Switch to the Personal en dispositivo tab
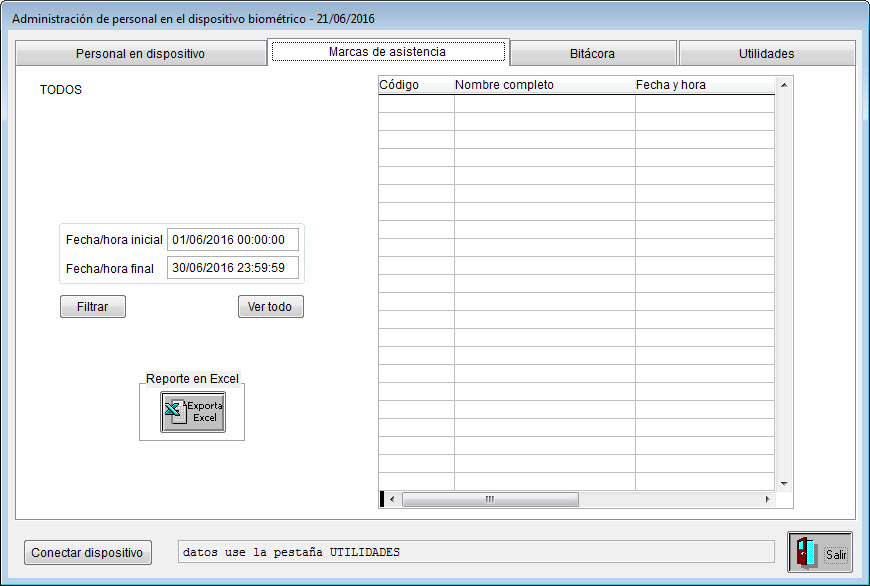870x586 pixels. [140, 54]
